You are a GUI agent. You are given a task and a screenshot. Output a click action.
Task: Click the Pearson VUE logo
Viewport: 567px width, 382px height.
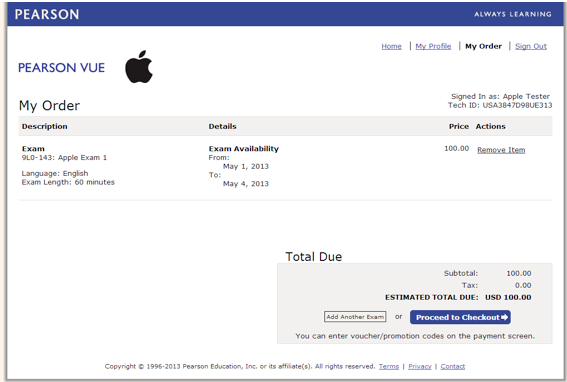(61, 68)
